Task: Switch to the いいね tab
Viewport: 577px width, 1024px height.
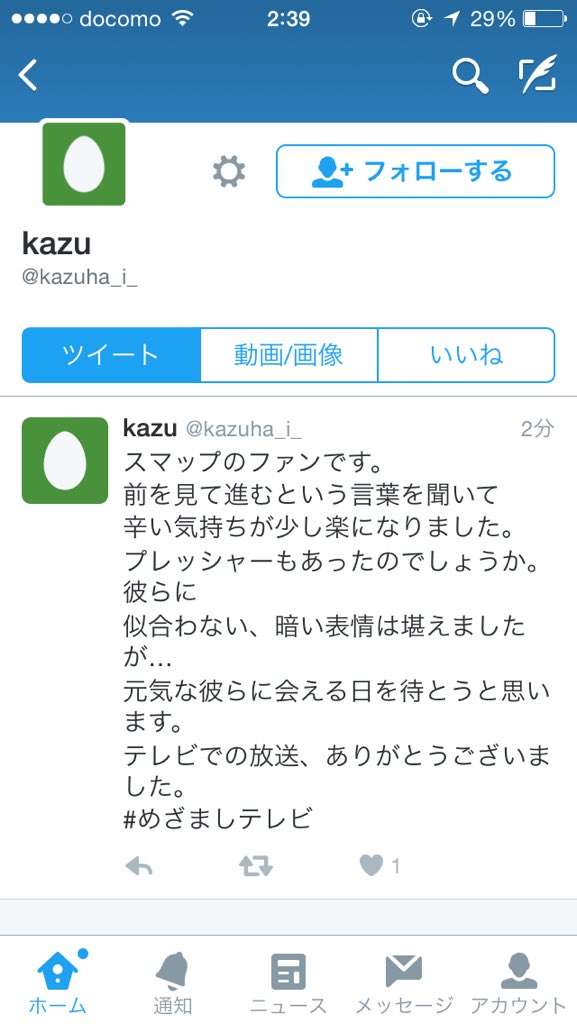Action: click(x=467, y=355)
